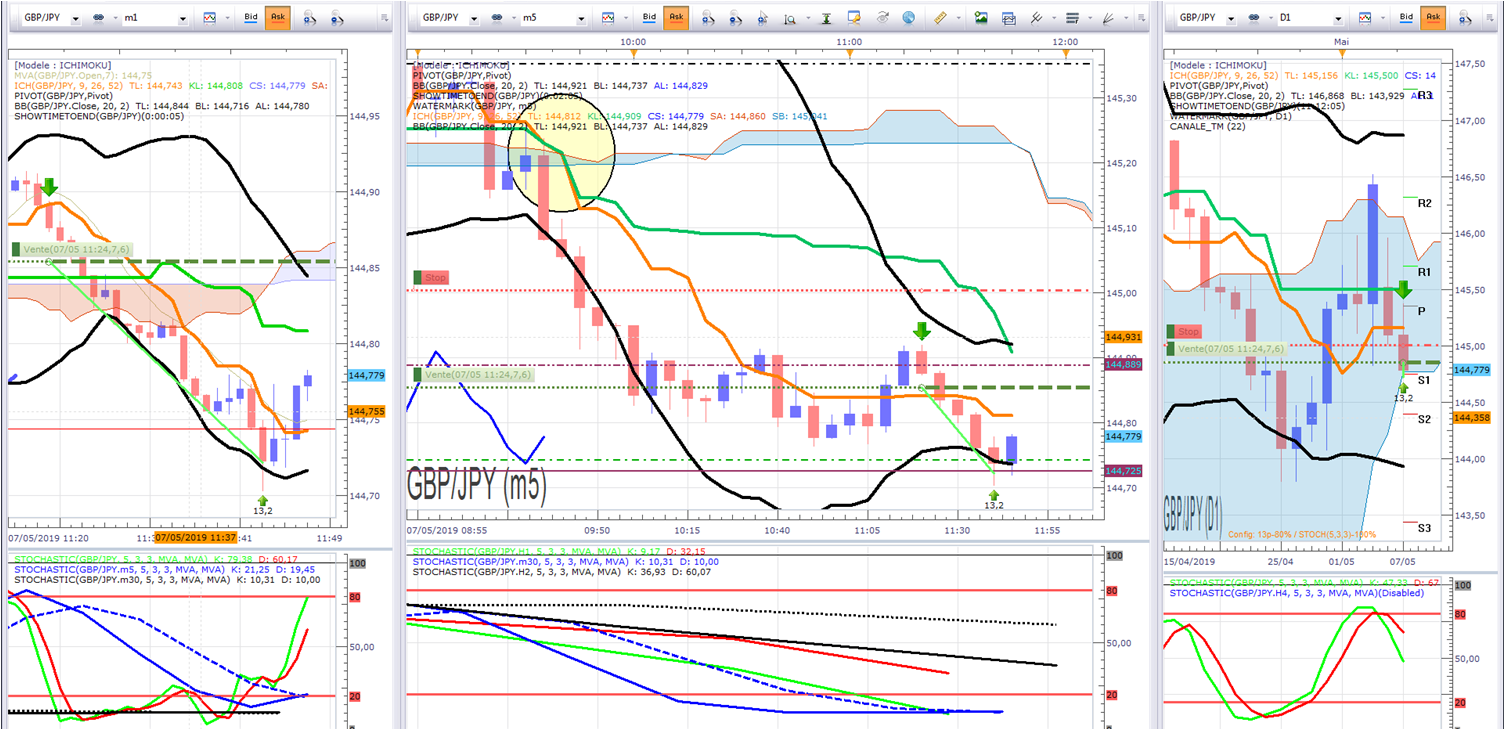Click the Vente(07/05 11:24,7,6) label on m1 chart
Viewport: 1505px width, 730px height.
(x=71, y=249)
